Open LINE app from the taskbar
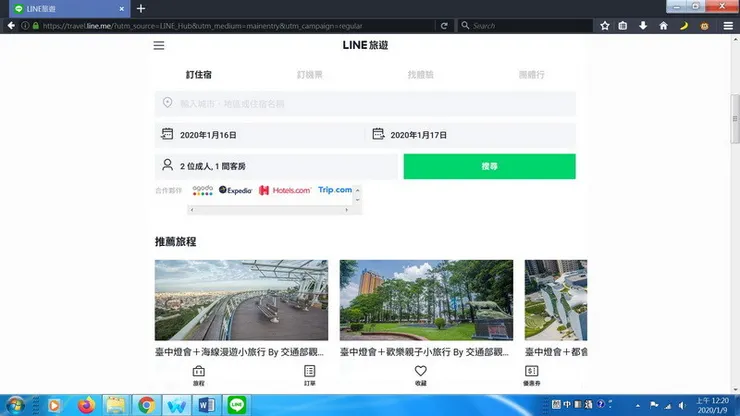The image size is (740, 416). point(236,405)
